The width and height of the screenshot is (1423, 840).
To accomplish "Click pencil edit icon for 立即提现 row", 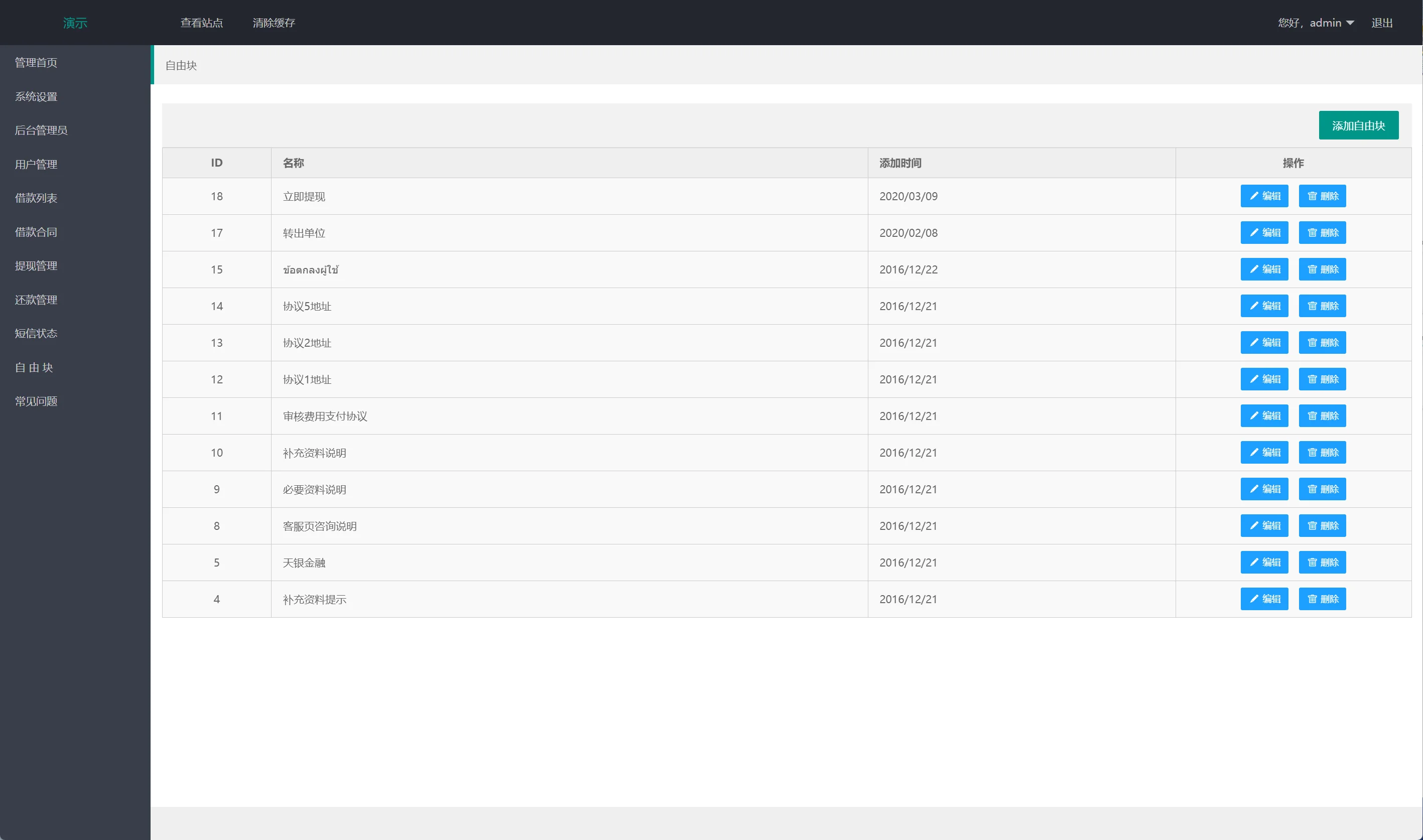I will [1254, 196].
